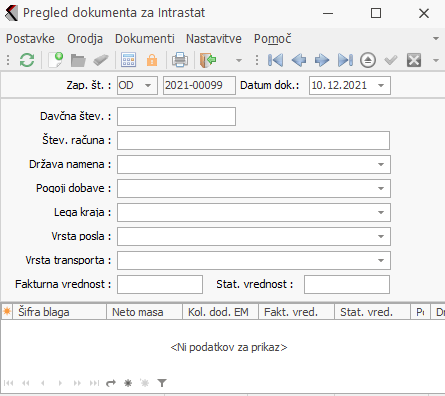Image resolution: width=445 pixels, height=396 pixels.
Task: Click the eraser icon in the toolbar
Action: point(101,61)
